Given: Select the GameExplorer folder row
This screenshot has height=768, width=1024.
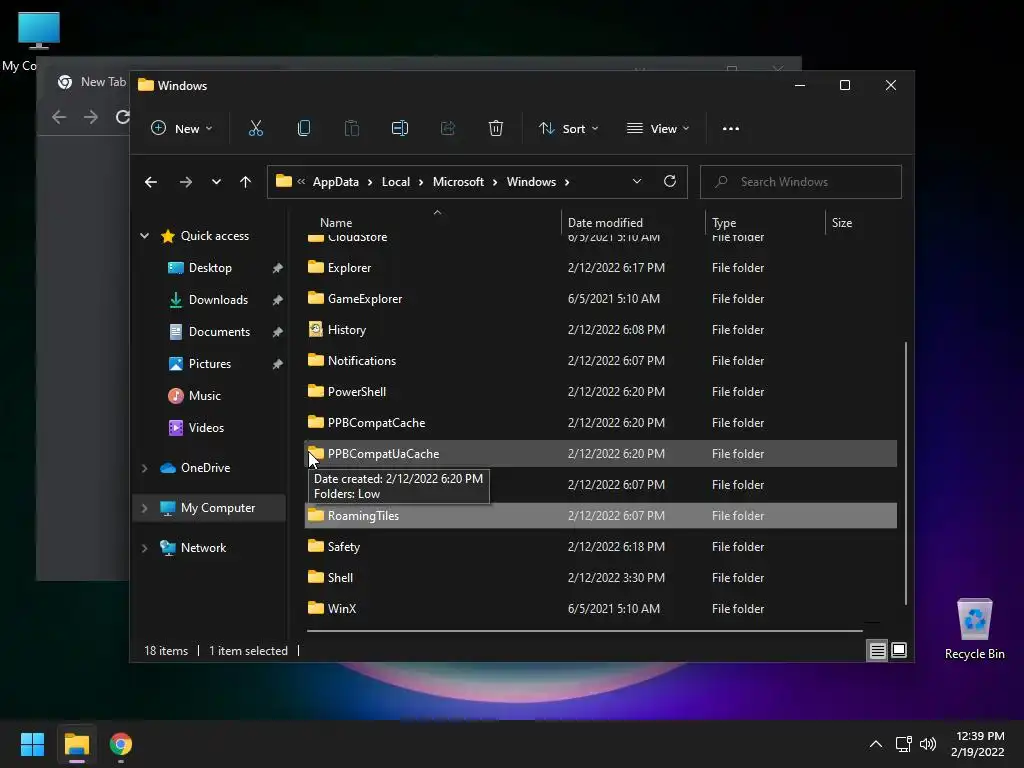Looking at the screenshot, I should 601,298.
